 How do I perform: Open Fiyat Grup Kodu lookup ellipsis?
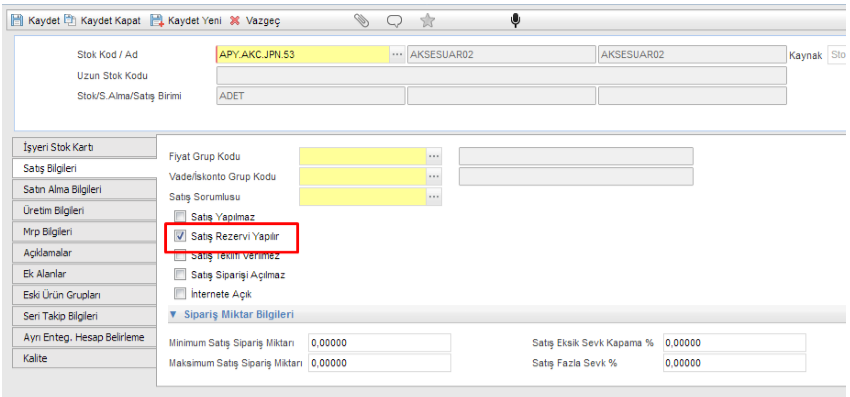coord(434,156)
